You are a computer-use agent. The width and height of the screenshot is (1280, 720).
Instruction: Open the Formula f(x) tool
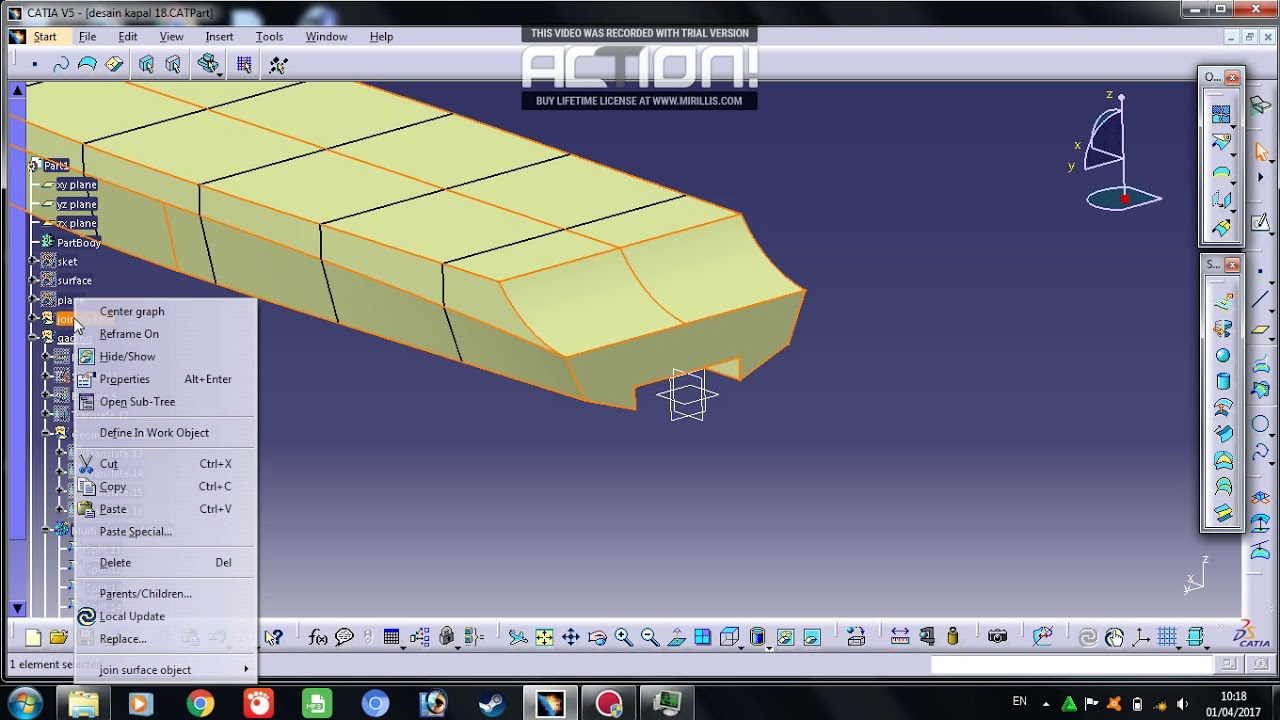pos(318,637)
